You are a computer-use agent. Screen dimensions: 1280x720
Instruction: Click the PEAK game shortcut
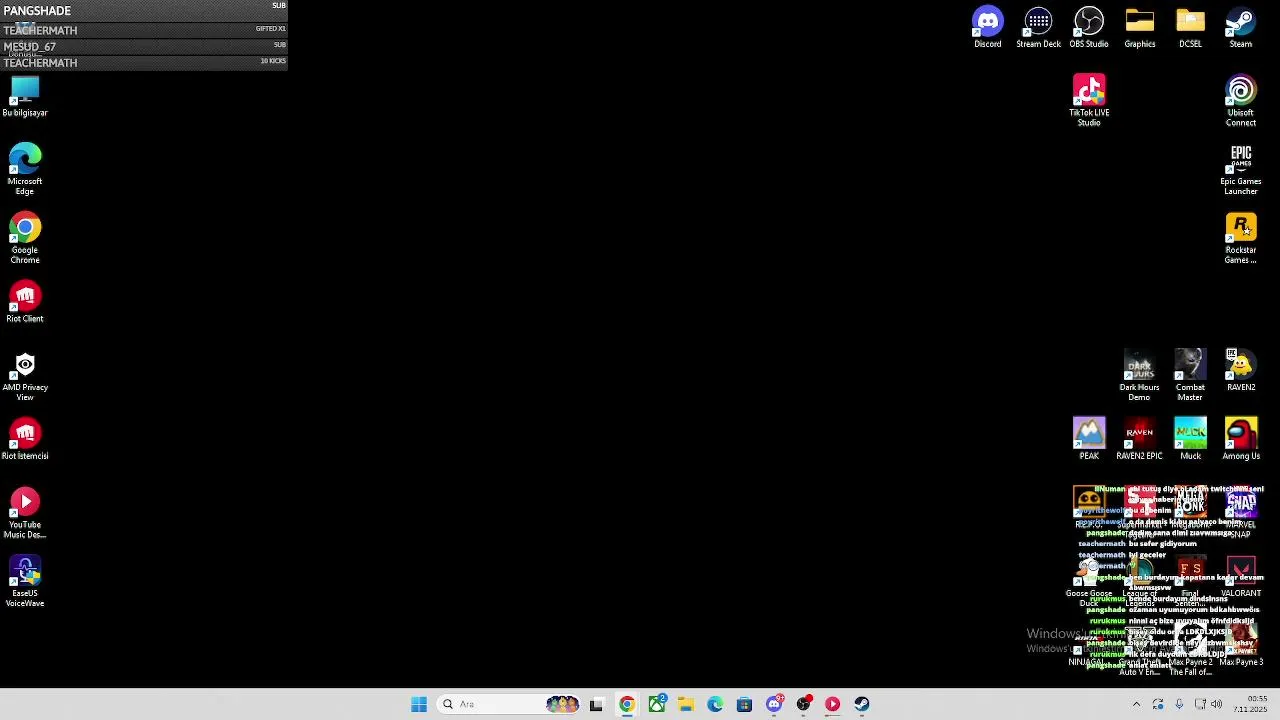[x=1089, y=439]
